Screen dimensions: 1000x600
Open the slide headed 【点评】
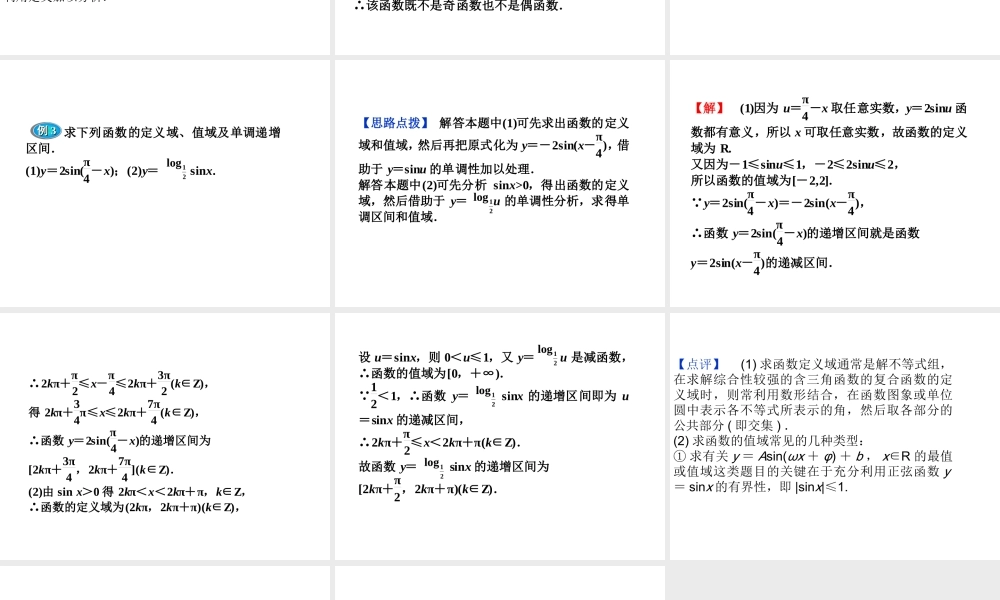coord(835,436)
